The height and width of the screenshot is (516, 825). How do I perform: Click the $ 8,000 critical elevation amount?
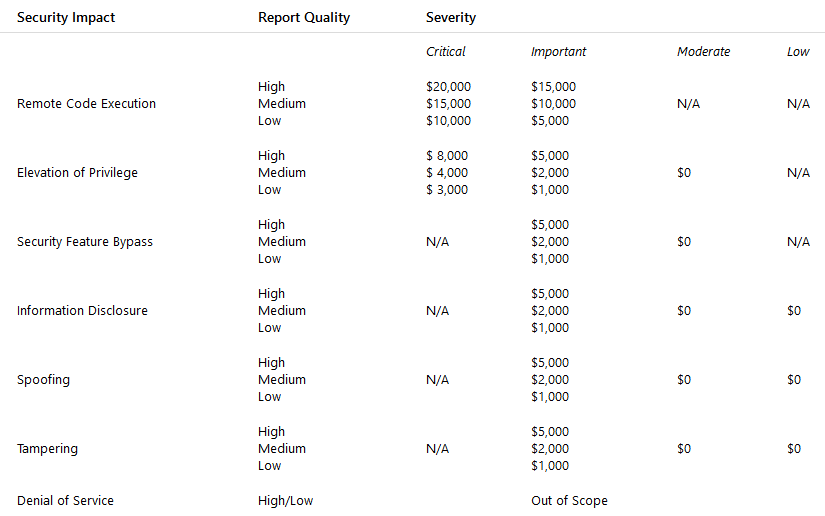[447, 156]
